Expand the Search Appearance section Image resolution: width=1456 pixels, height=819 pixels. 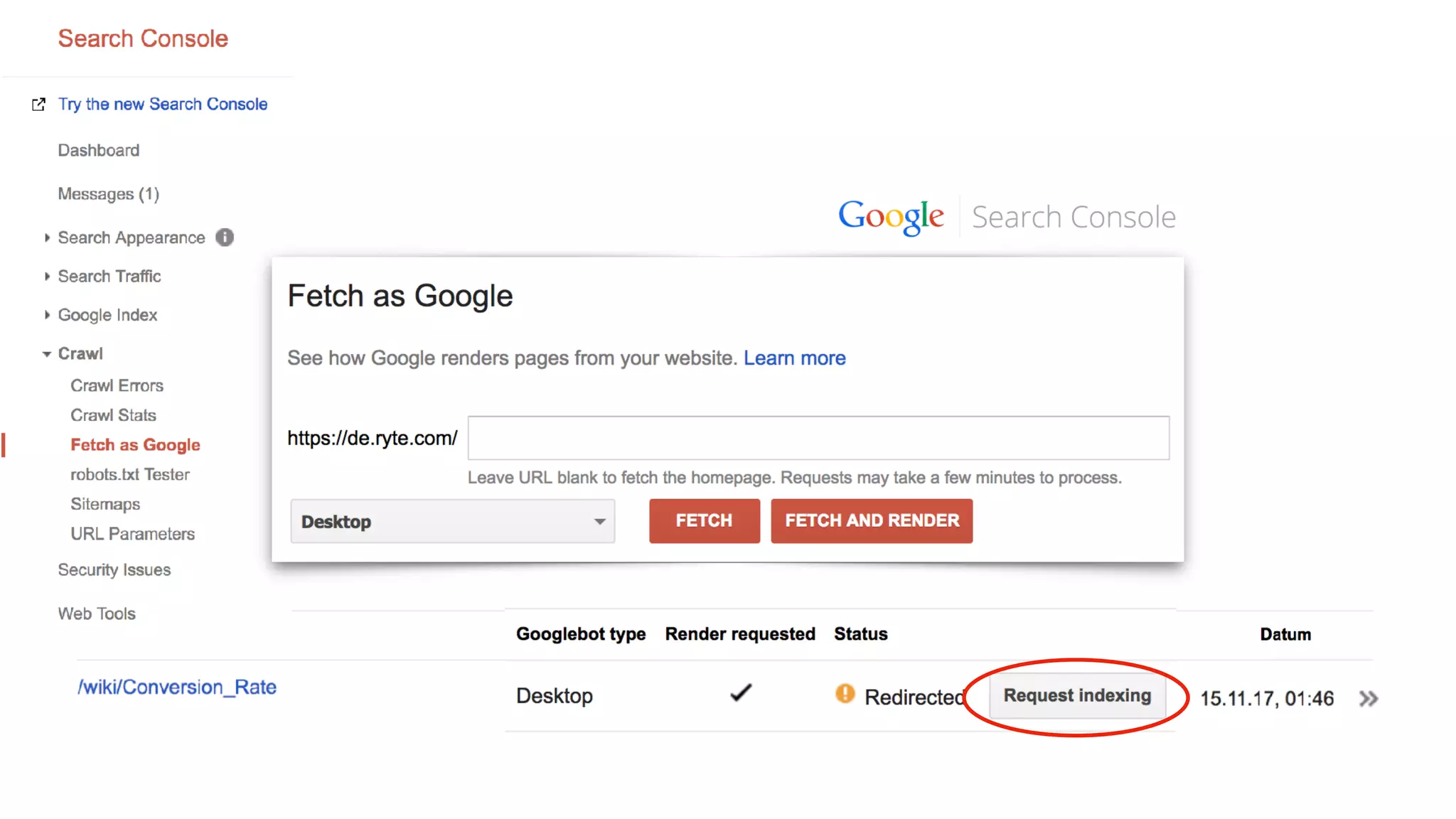pos(47,237)
